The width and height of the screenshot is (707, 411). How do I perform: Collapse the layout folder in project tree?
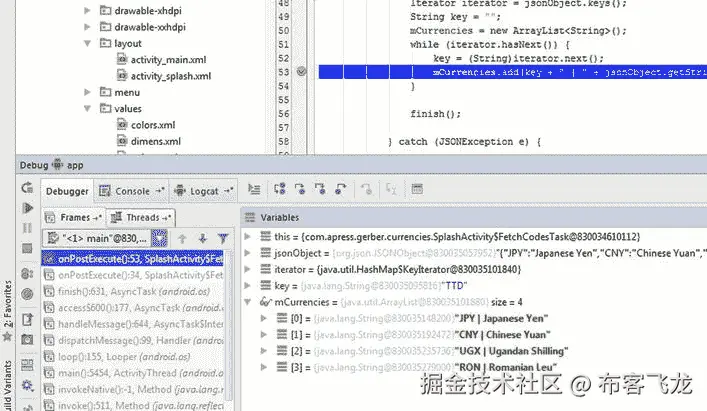coord(87,43)
